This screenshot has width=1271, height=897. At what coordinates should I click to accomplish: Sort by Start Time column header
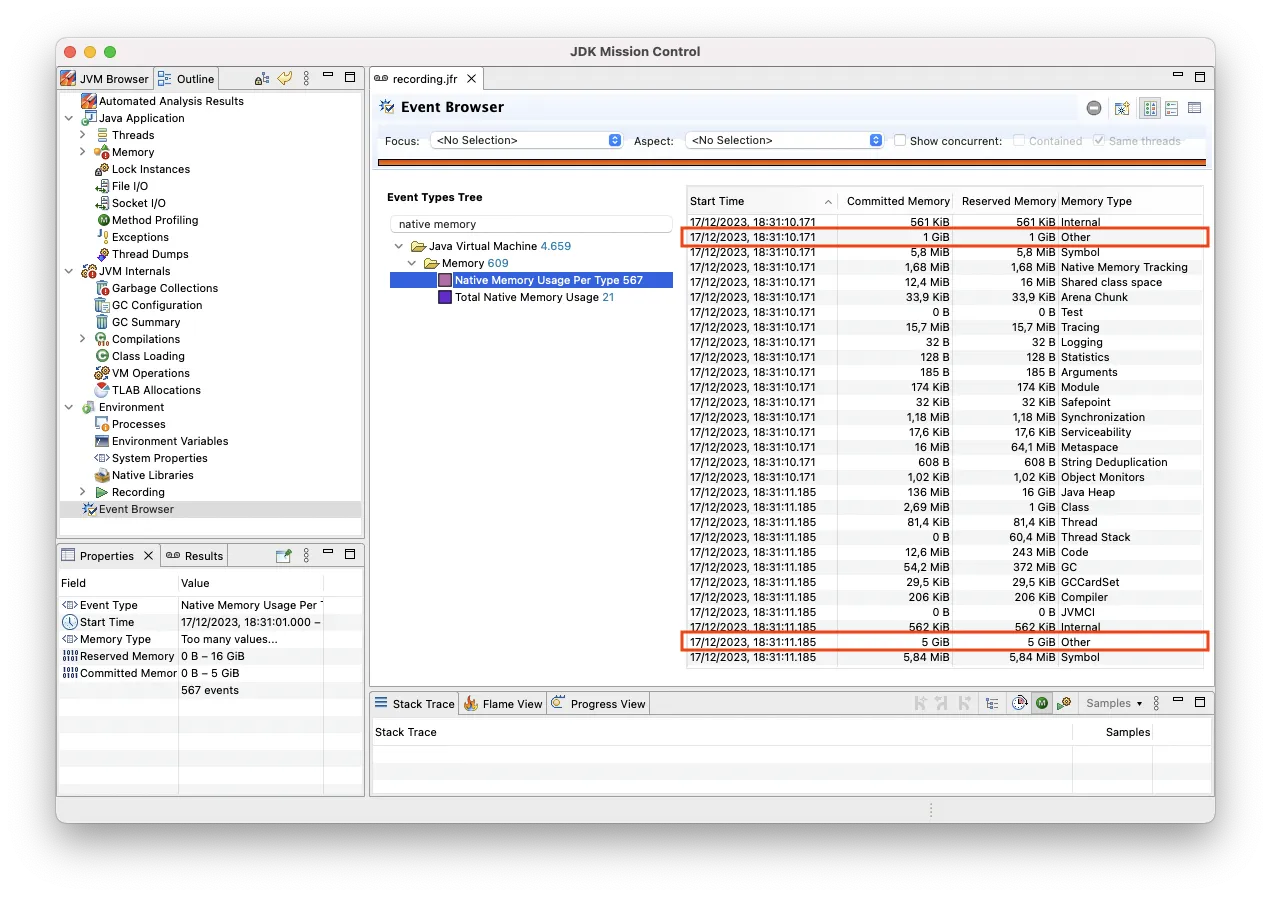[761, 201]
